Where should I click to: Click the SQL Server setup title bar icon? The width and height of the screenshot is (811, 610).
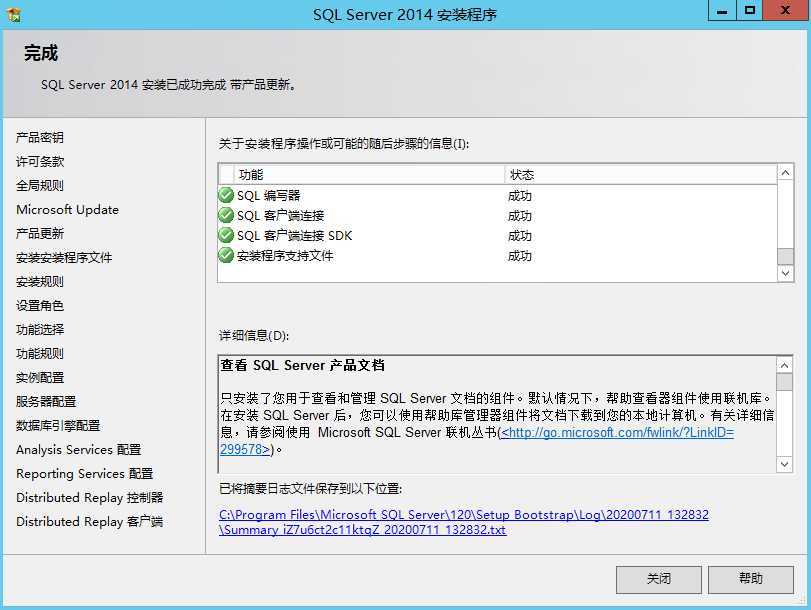coord(14,15)
